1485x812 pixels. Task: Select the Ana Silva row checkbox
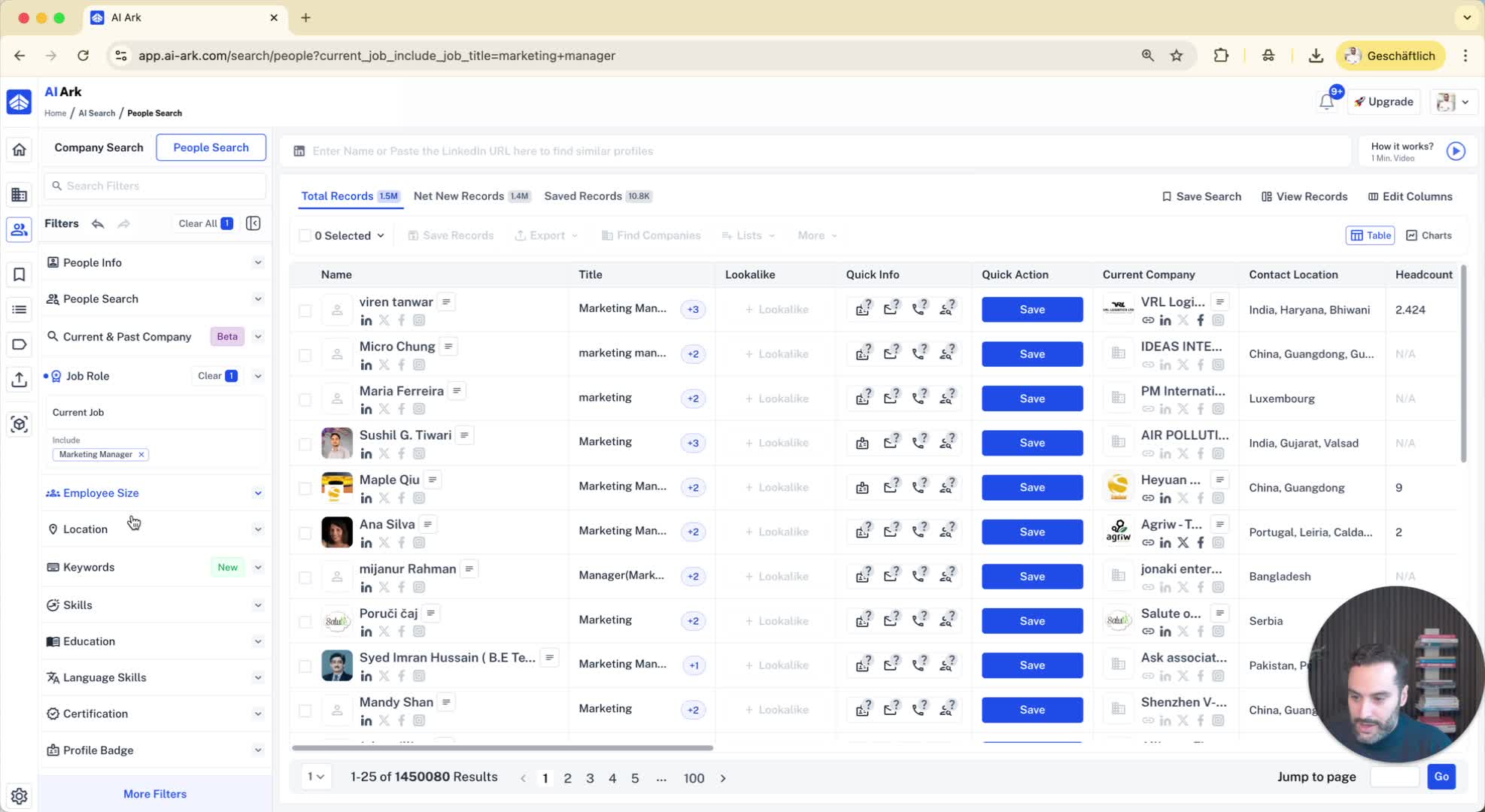point(305,533)
